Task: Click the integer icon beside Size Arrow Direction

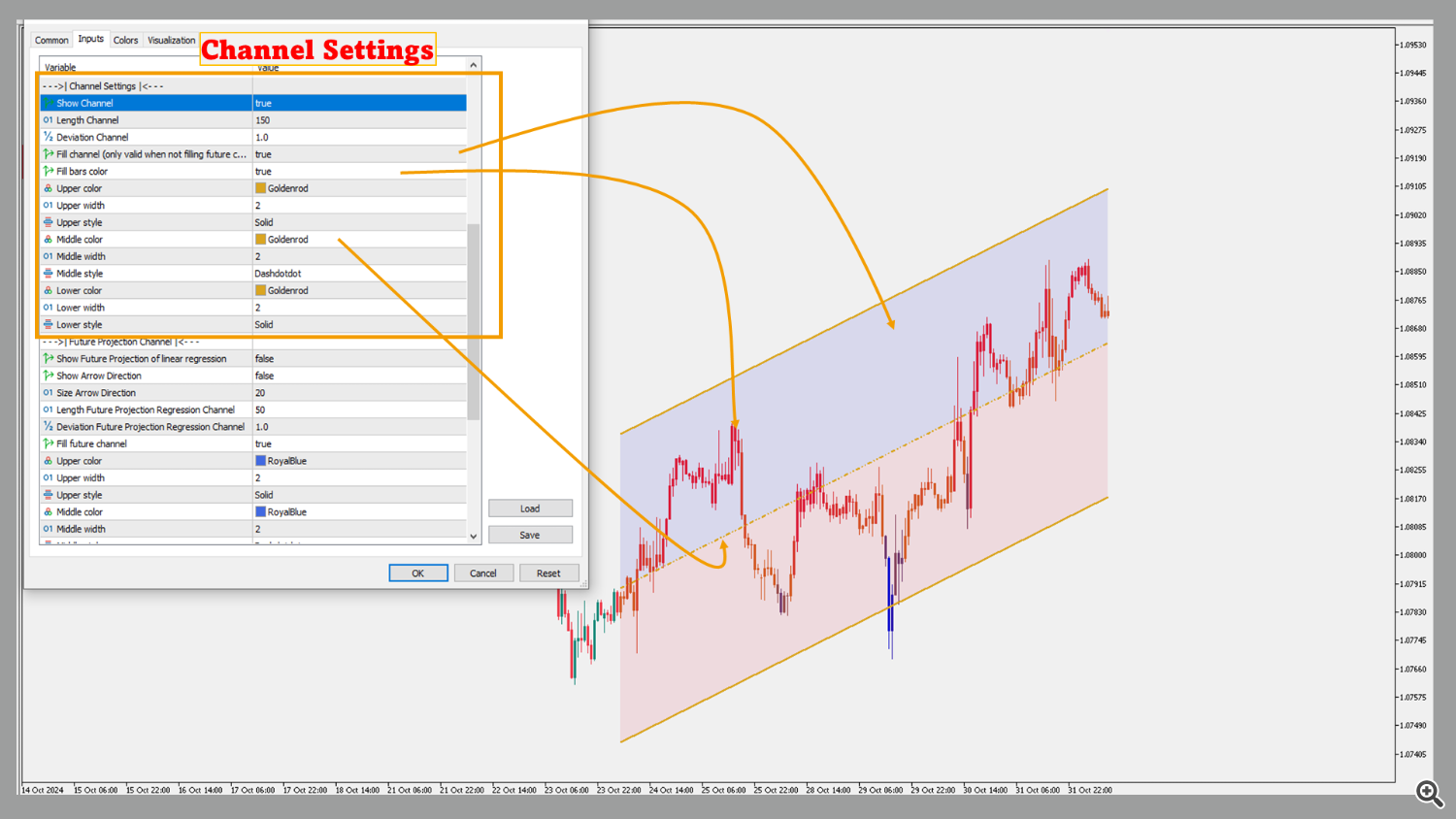Action: point(48,393)
